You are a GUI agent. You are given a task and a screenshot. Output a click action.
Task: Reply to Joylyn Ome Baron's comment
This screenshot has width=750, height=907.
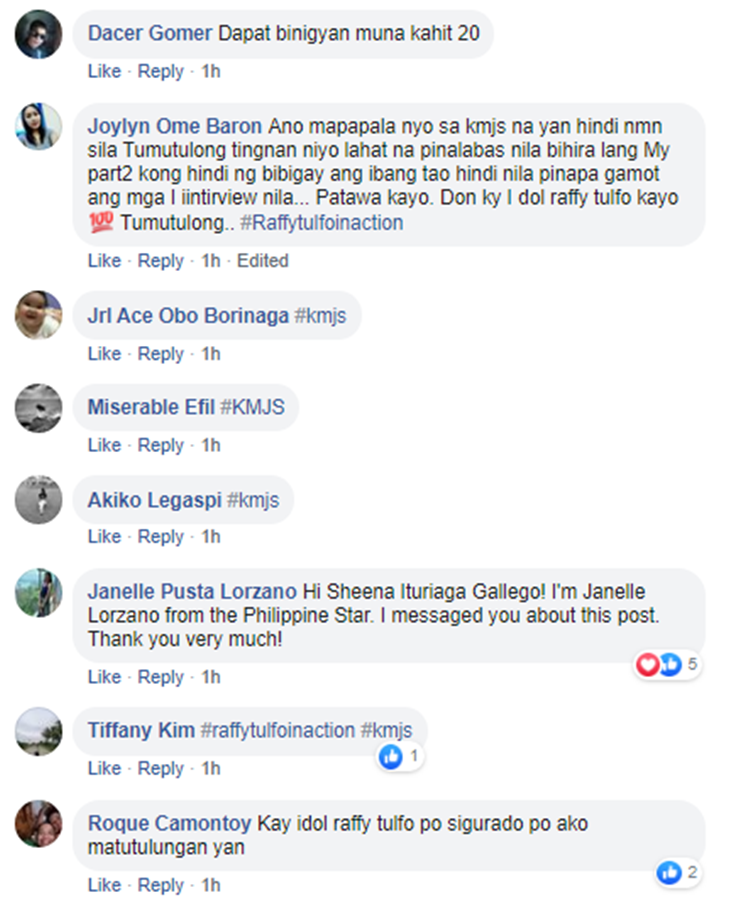pyautogui.click(x=161, y=261)
